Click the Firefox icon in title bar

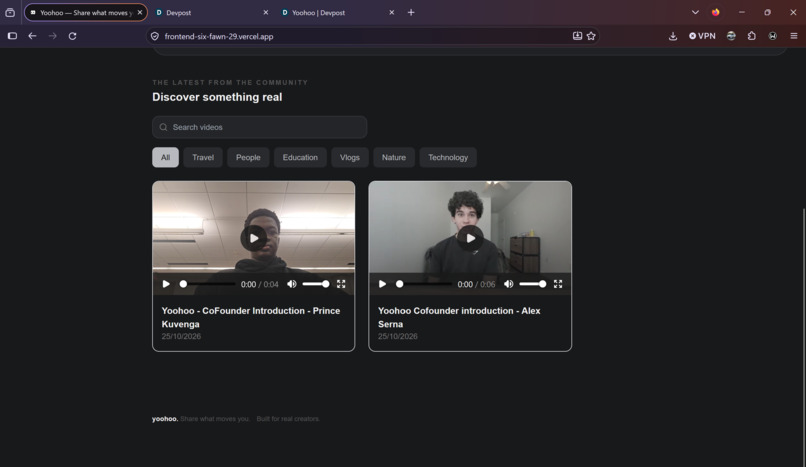click(716, 12)
